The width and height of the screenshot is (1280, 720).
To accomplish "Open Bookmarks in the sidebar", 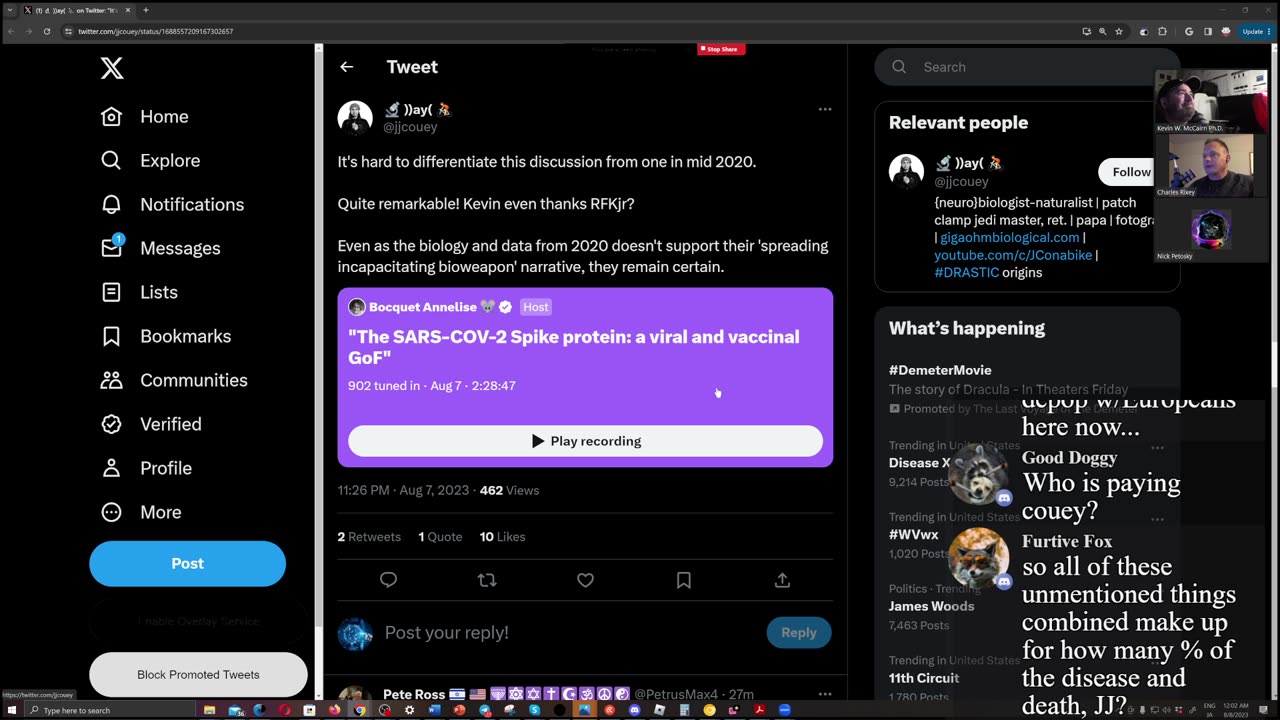I will click(x=166, y=336).
